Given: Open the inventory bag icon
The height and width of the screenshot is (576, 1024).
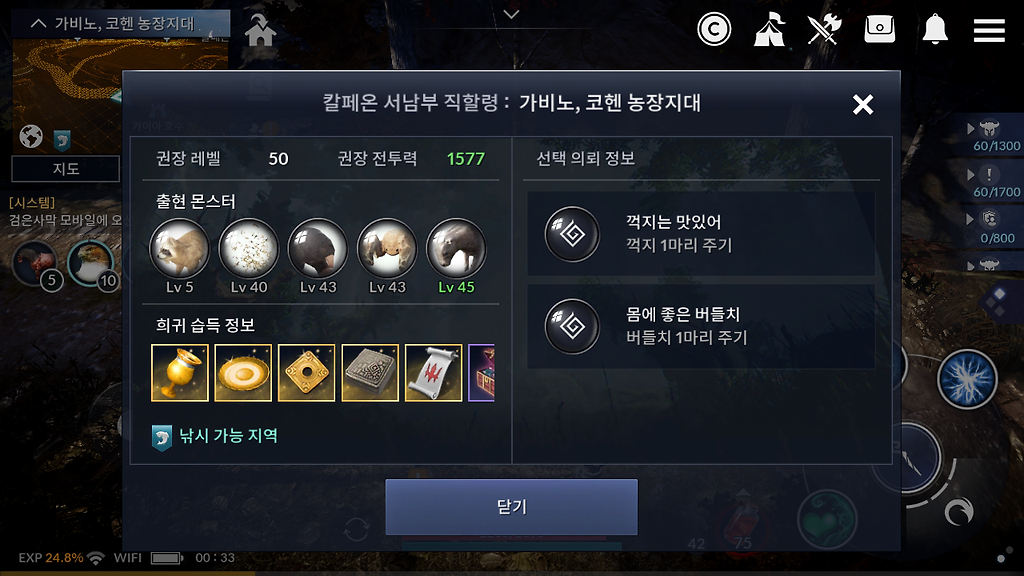Looking at the screenshot, I should [880, 29].
